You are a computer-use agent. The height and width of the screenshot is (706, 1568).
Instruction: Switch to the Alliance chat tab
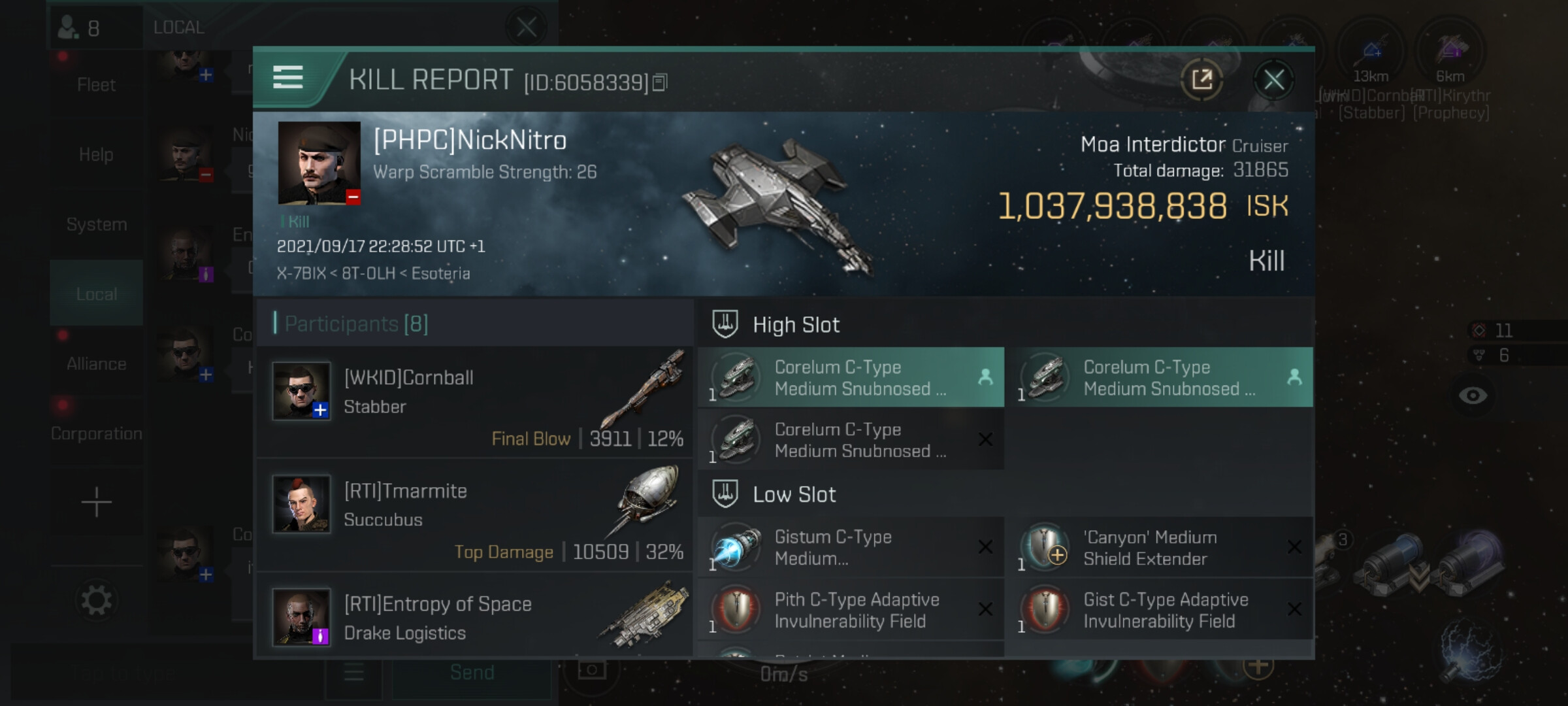pos(96,363)
